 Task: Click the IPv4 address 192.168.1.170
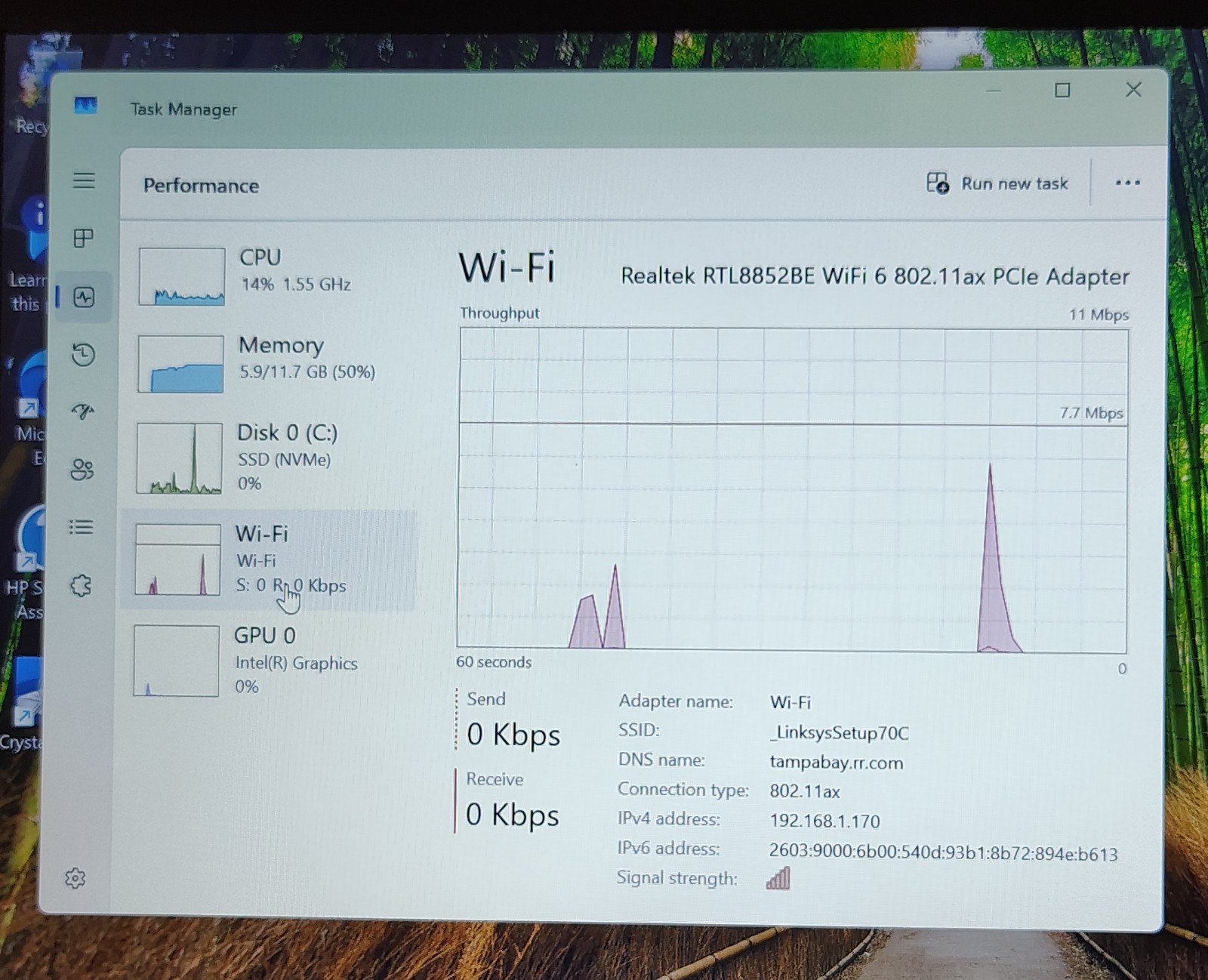pyautogui.click(x=824, y=821)
